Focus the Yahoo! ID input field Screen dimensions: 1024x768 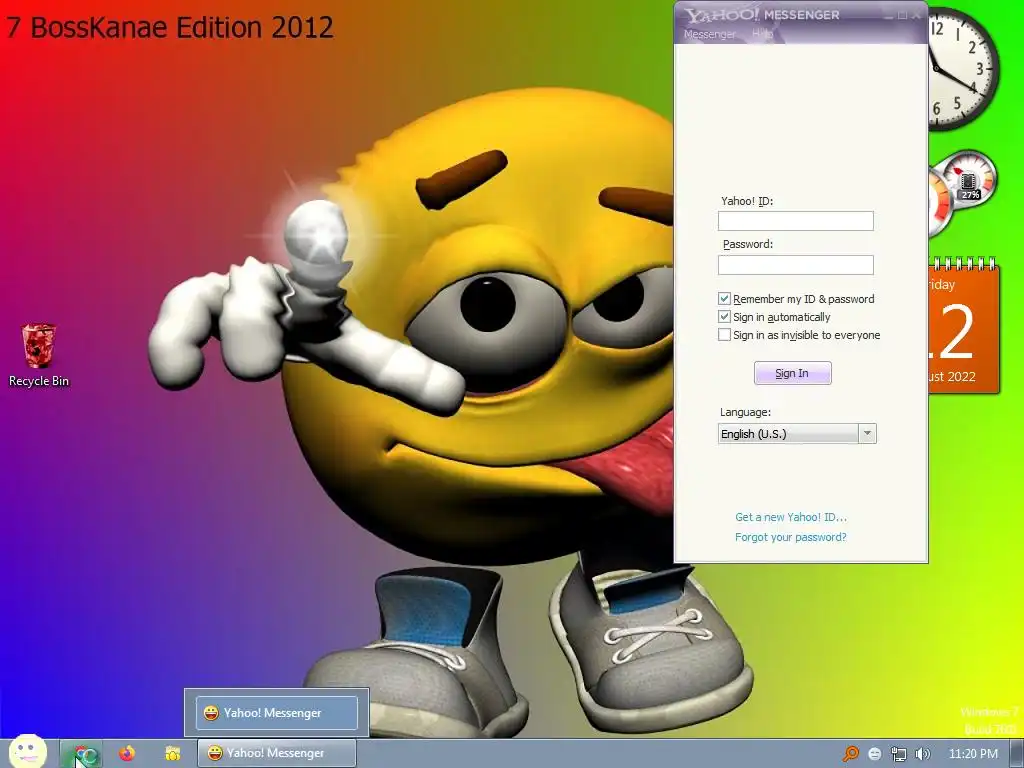(795, 221)
